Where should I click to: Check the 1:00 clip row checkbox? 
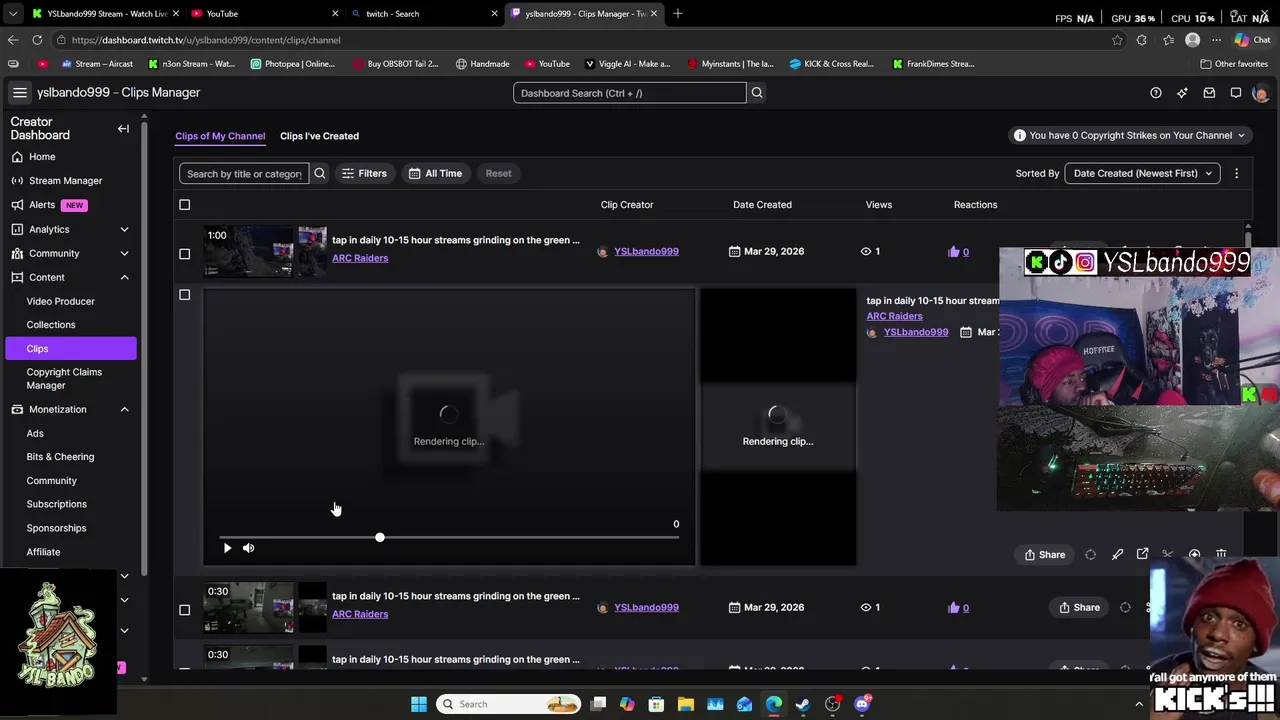[x=184, y=254]
